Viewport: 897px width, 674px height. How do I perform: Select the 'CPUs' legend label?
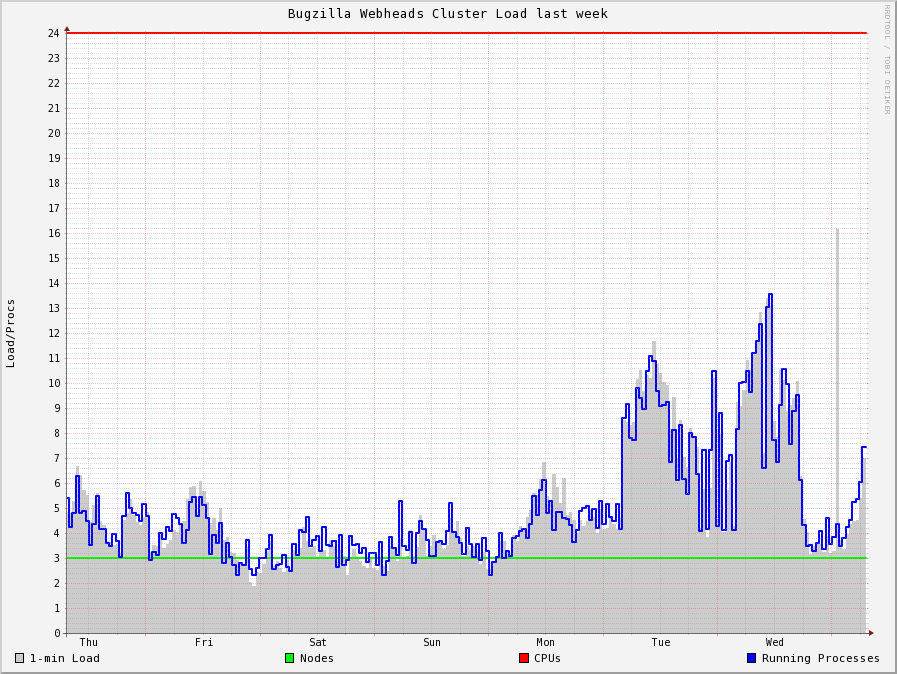(x=547, y=658)
